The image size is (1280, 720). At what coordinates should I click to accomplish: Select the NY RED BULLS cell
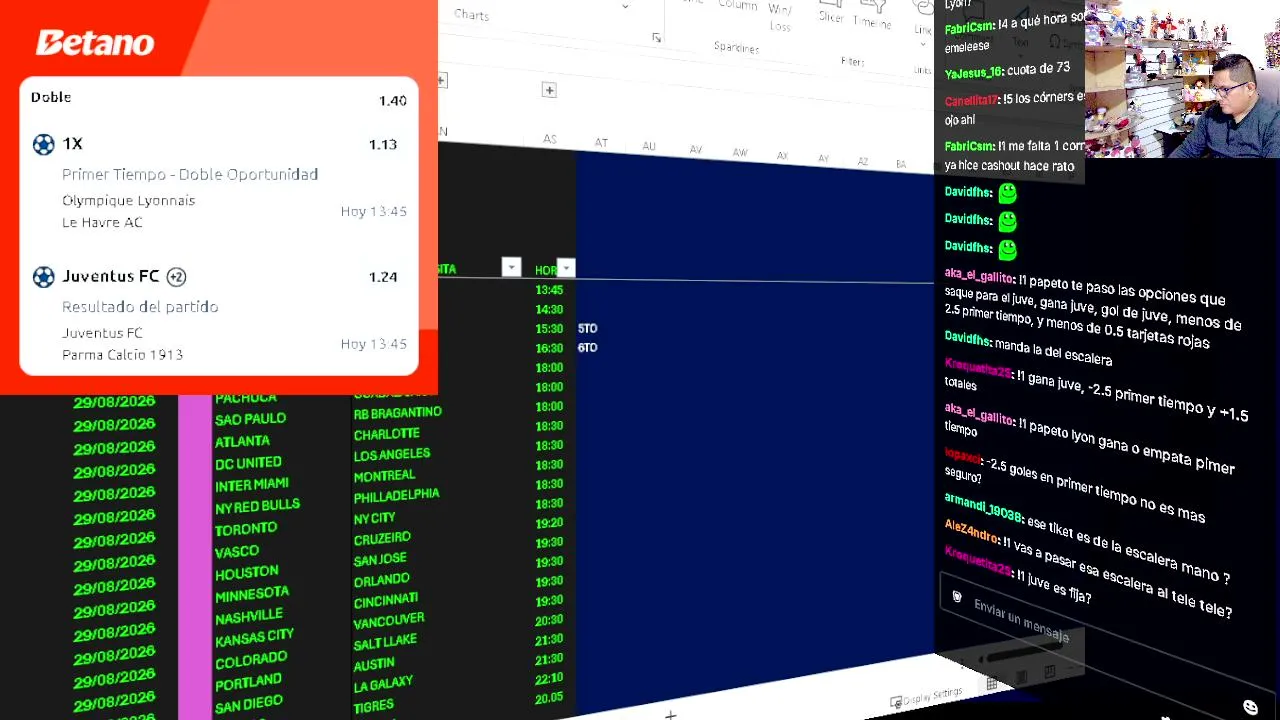click(x=257, y=507)
